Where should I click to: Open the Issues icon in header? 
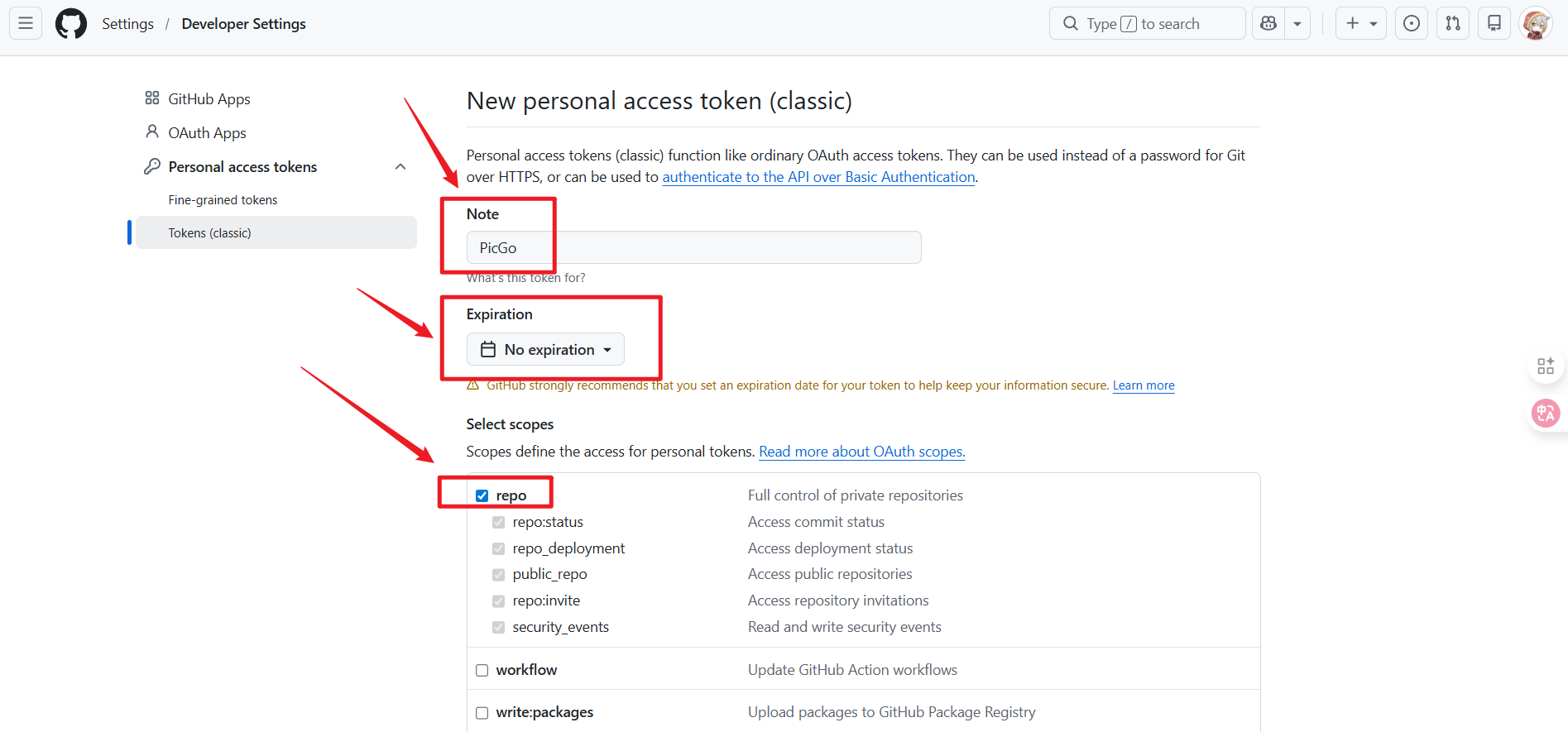[1412, 24]
